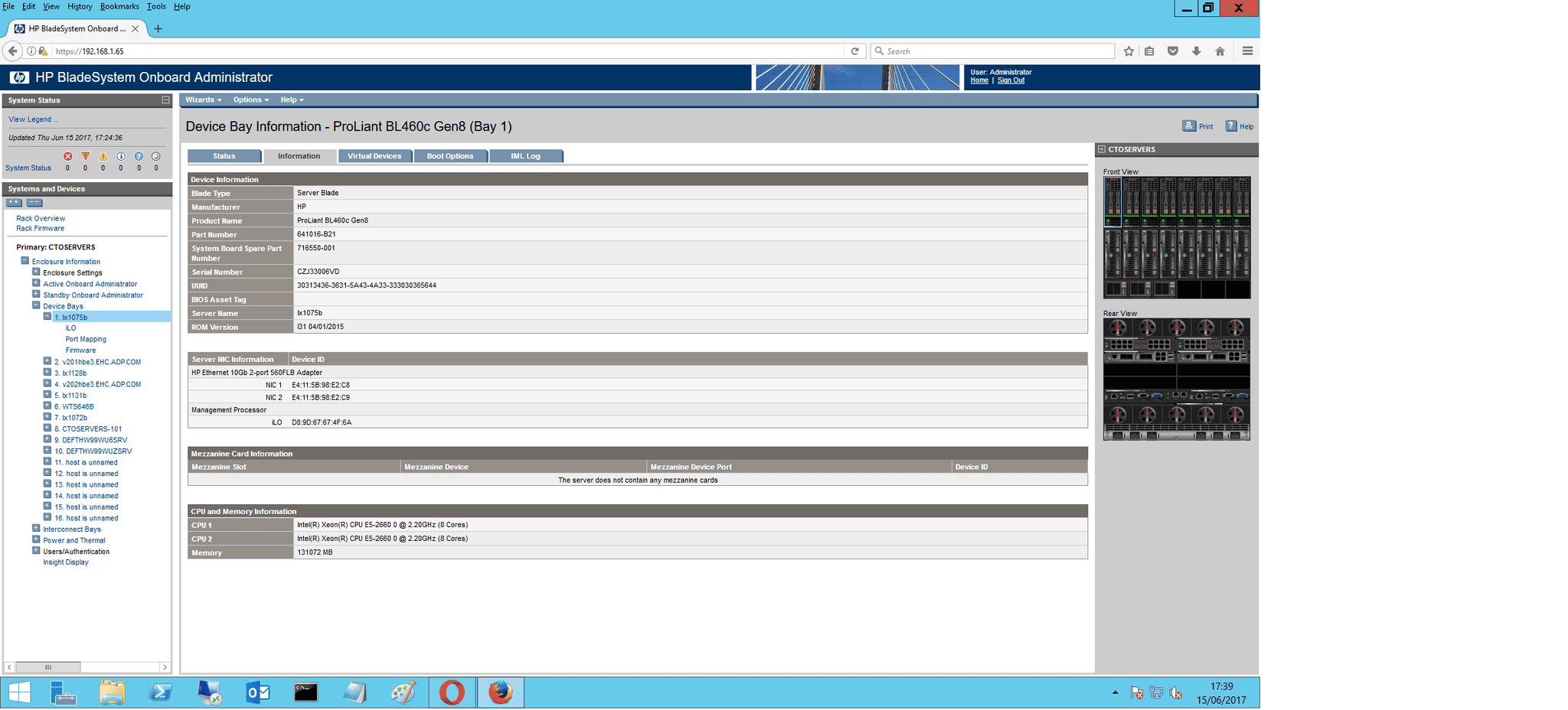This screenshot has width=1568, height=710.
Task: Open the Wizards dropdown menu
Action: (203, 100)
